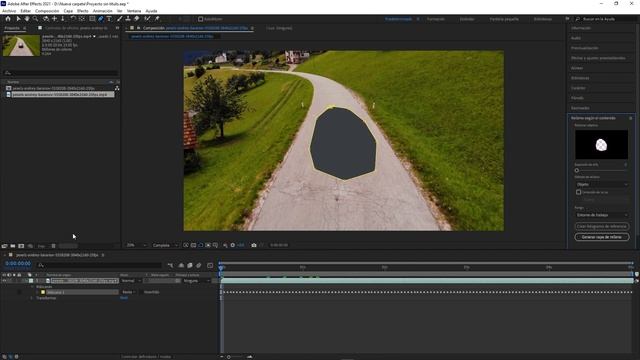This screenshot has width=640, height=360.
Task: Click the trash delete icon in Project panel
Action: [x=53, y=246]
